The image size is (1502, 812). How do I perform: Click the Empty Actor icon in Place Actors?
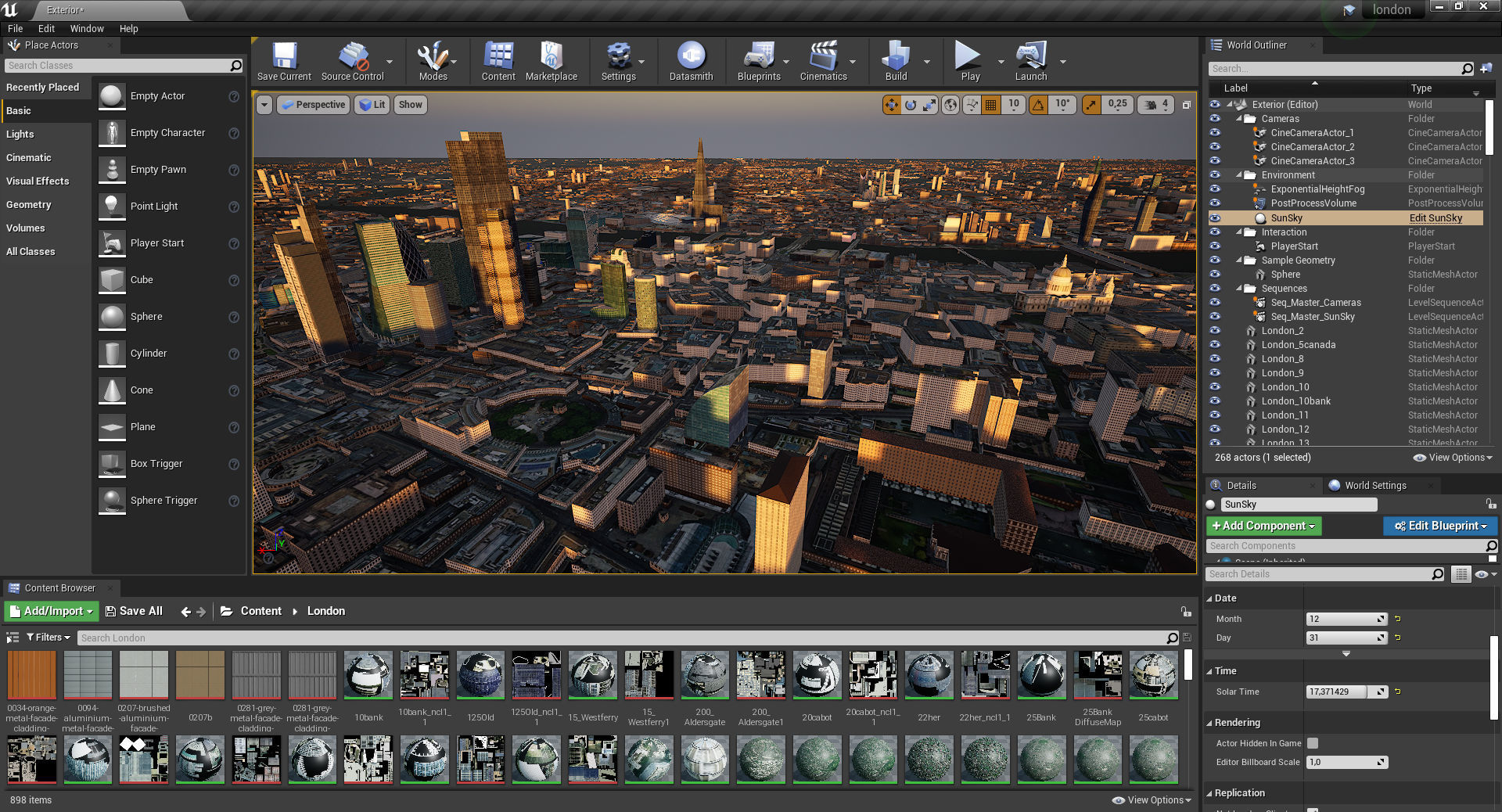pos(112,96)
